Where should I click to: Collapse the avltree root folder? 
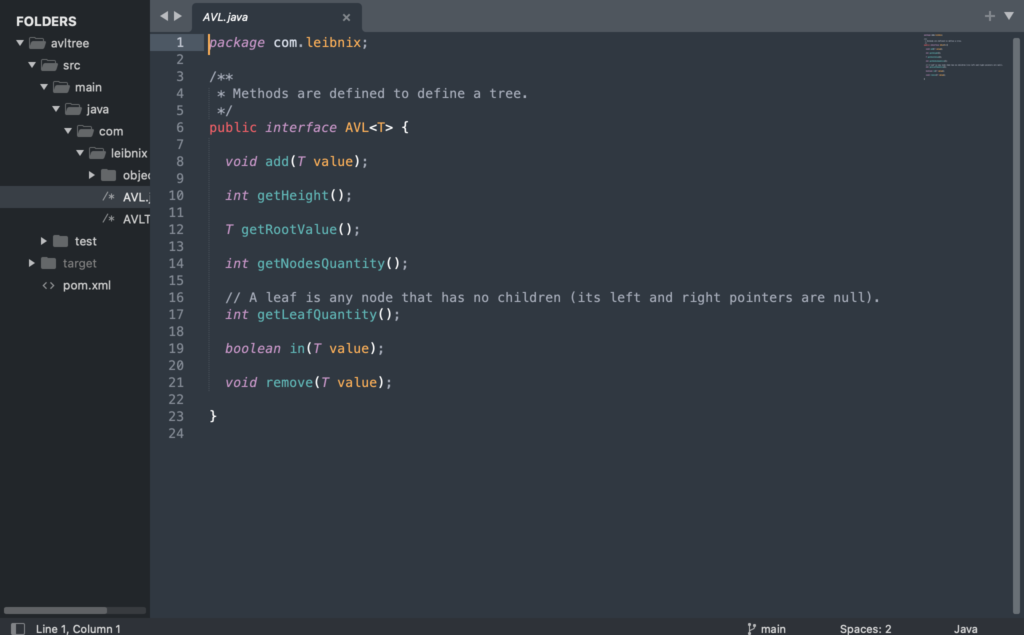pos(20,43)
